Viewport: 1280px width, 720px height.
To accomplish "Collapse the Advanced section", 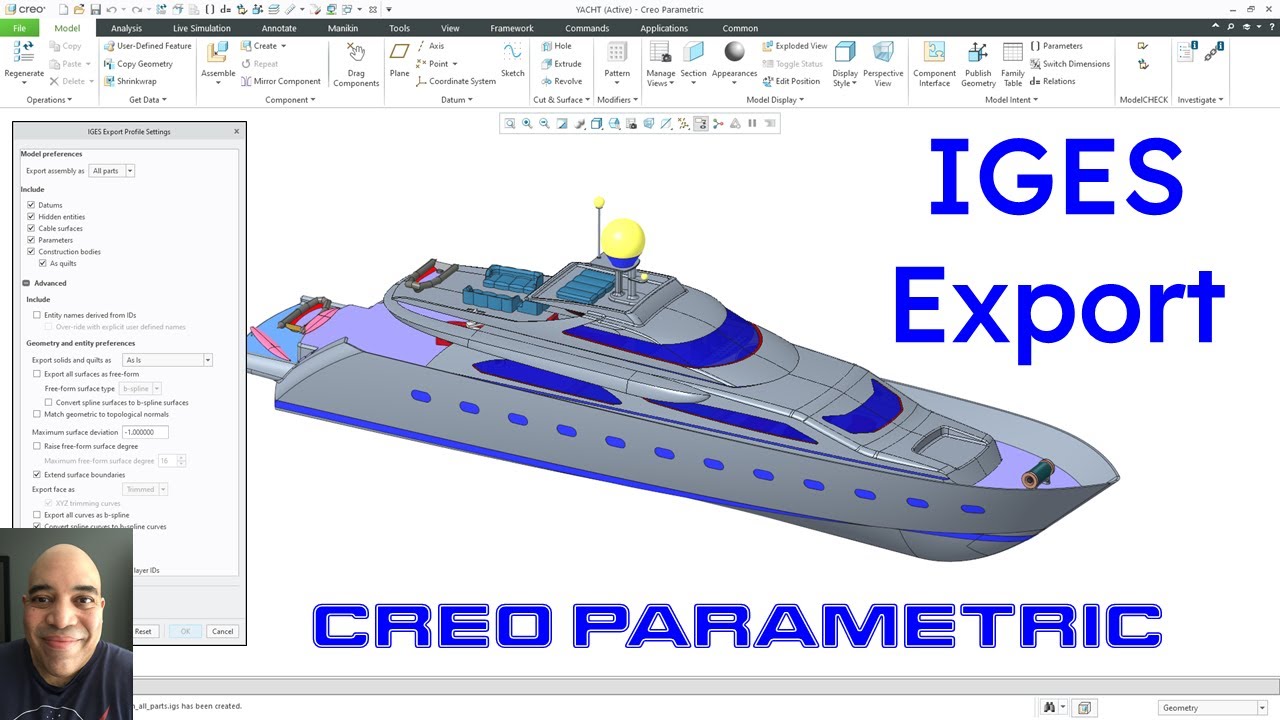I will pos(26,283).
